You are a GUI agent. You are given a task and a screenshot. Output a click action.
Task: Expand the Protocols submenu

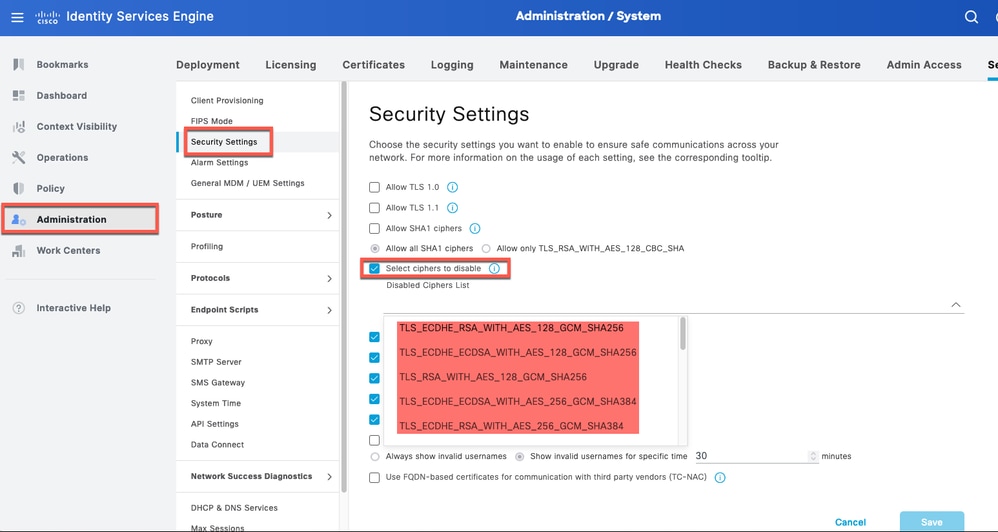click(329, 278)
